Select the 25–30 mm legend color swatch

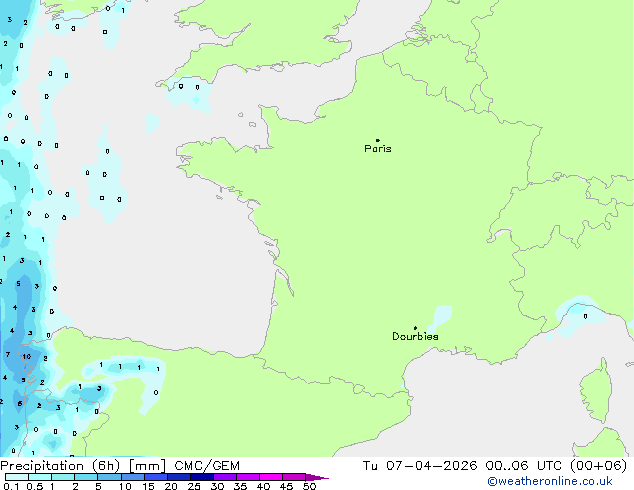coord(201,477)
